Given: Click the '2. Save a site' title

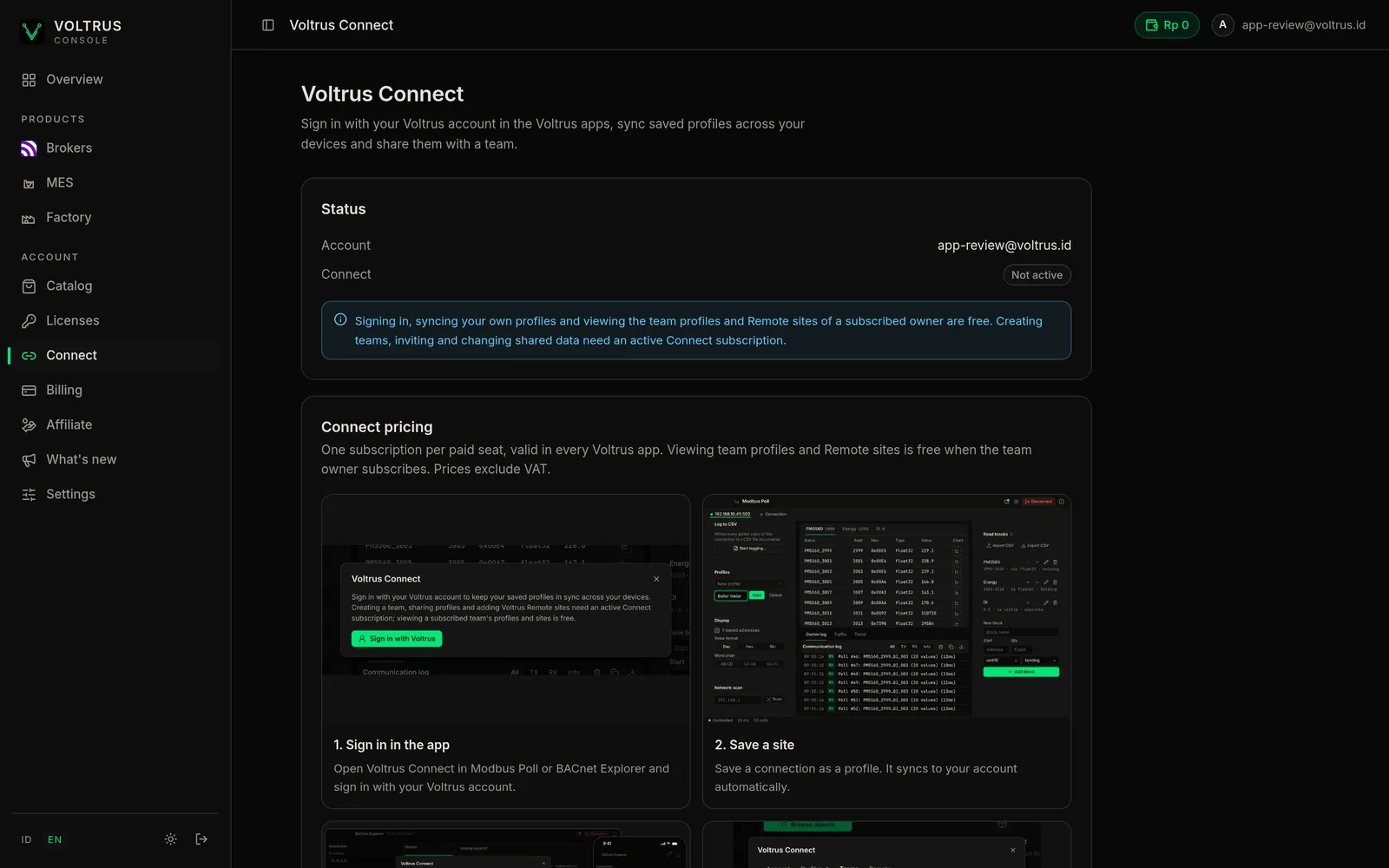Looking at the screenshot, I should point(754,745).
